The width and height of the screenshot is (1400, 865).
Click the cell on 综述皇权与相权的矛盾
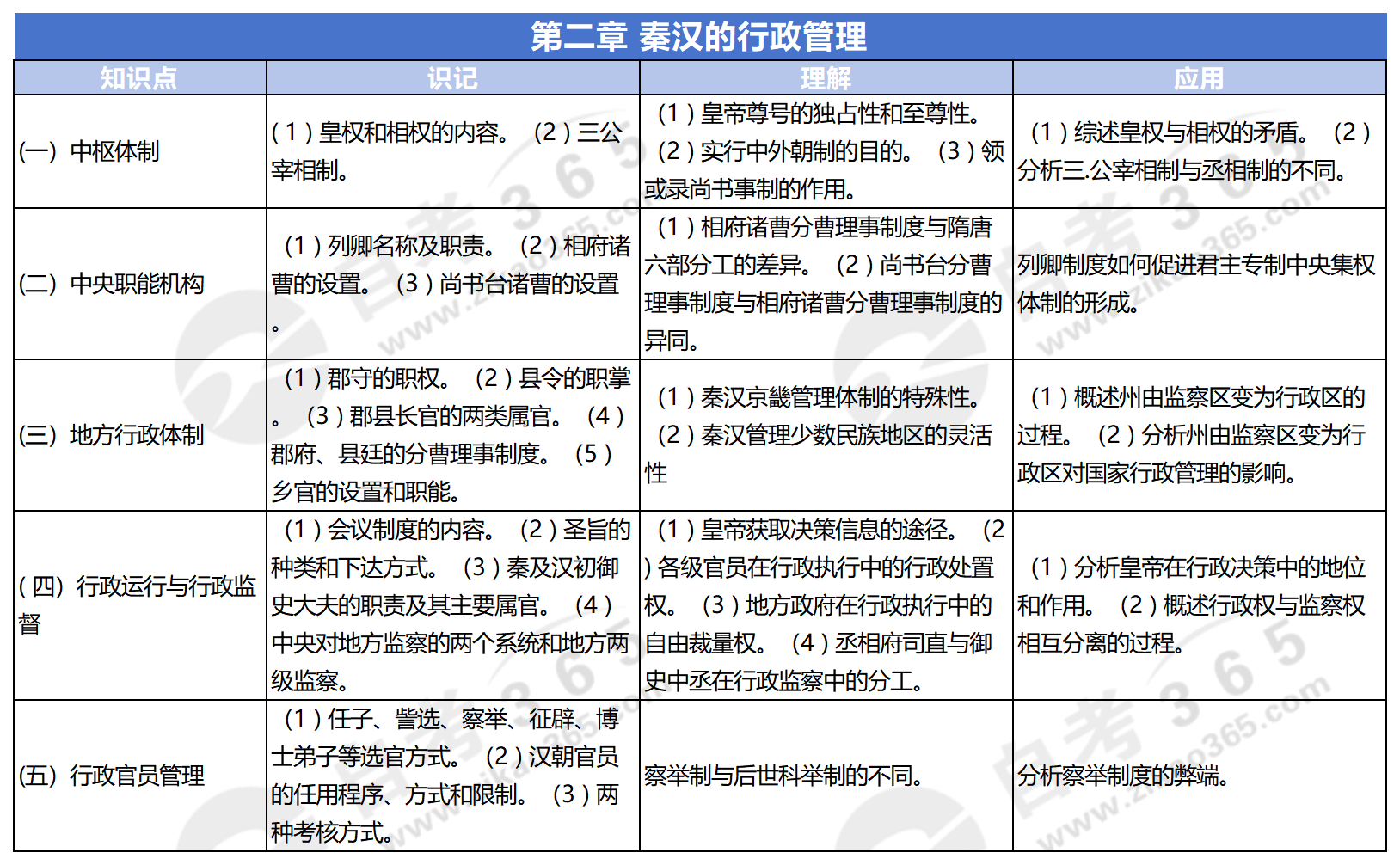click(1199, 151)
